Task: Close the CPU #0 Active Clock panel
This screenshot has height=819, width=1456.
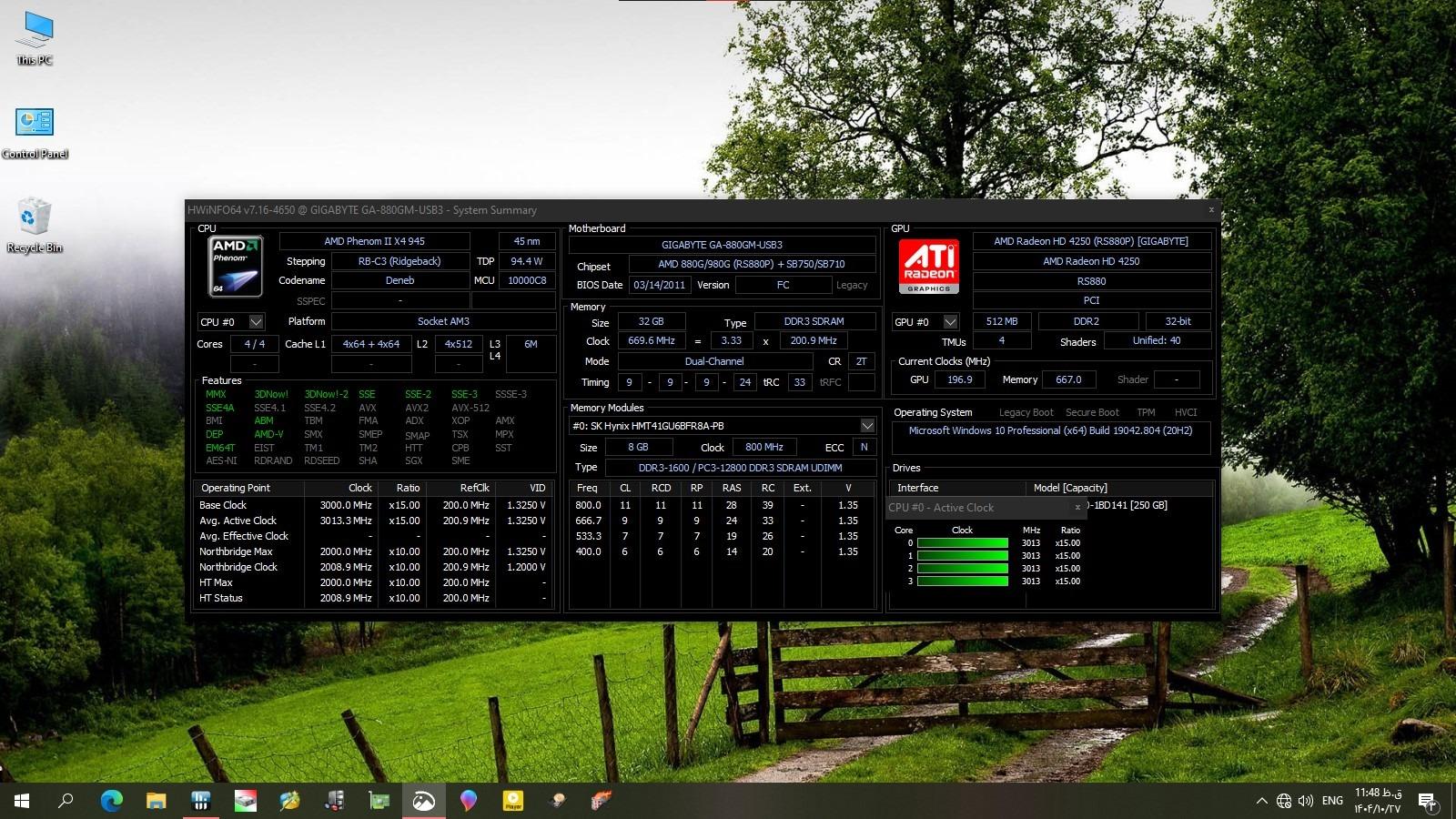Action: 1077,508
